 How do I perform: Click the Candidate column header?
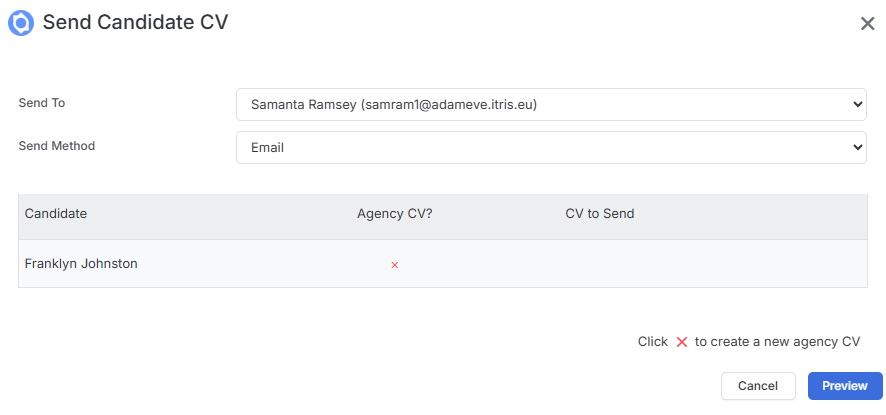point(56,214)
